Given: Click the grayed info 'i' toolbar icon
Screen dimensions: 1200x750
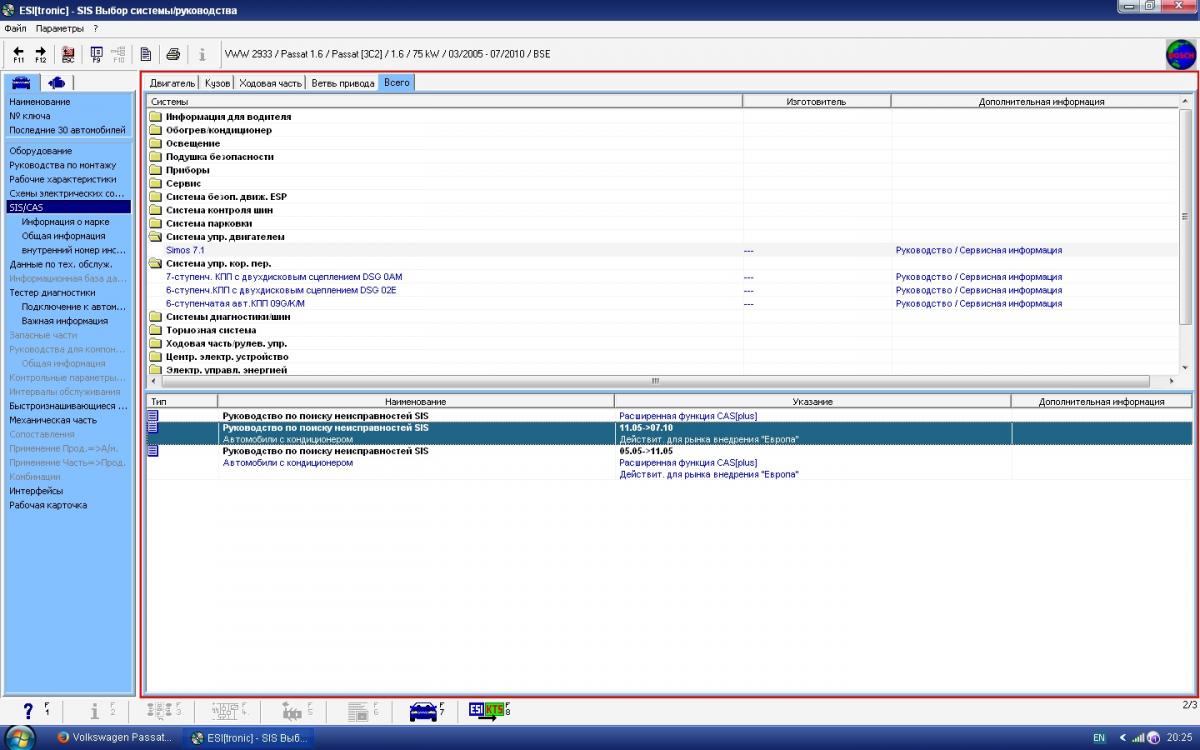Looking at the screenshot, I should (x=201, y=54).
